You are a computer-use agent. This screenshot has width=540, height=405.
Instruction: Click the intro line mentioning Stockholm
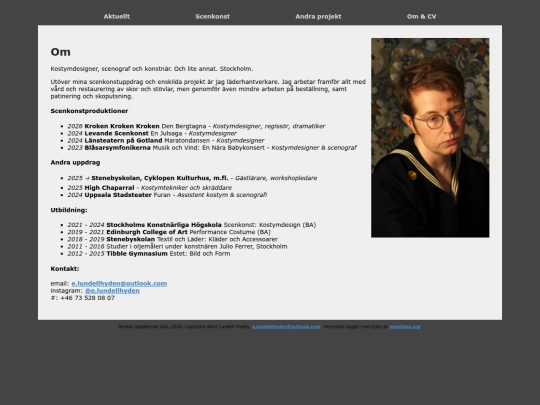coord(152,69)
